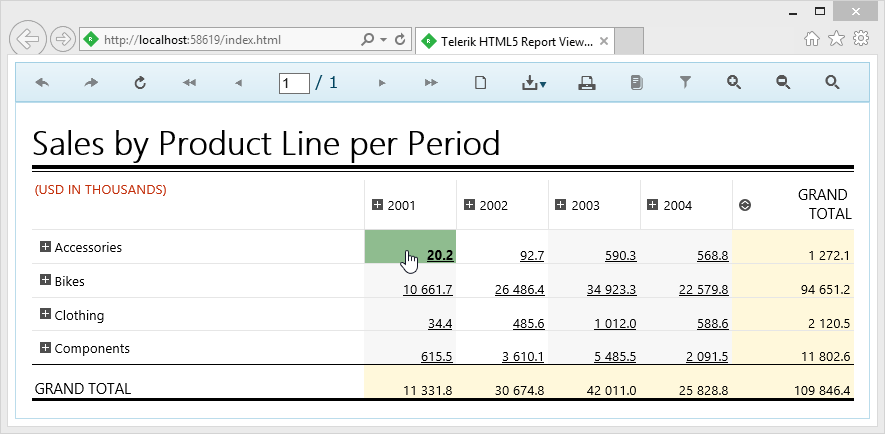Screen dimensions: 885x434
Task: Toggle full page zoom magnifier icon
Action: [x=832, y=83]
